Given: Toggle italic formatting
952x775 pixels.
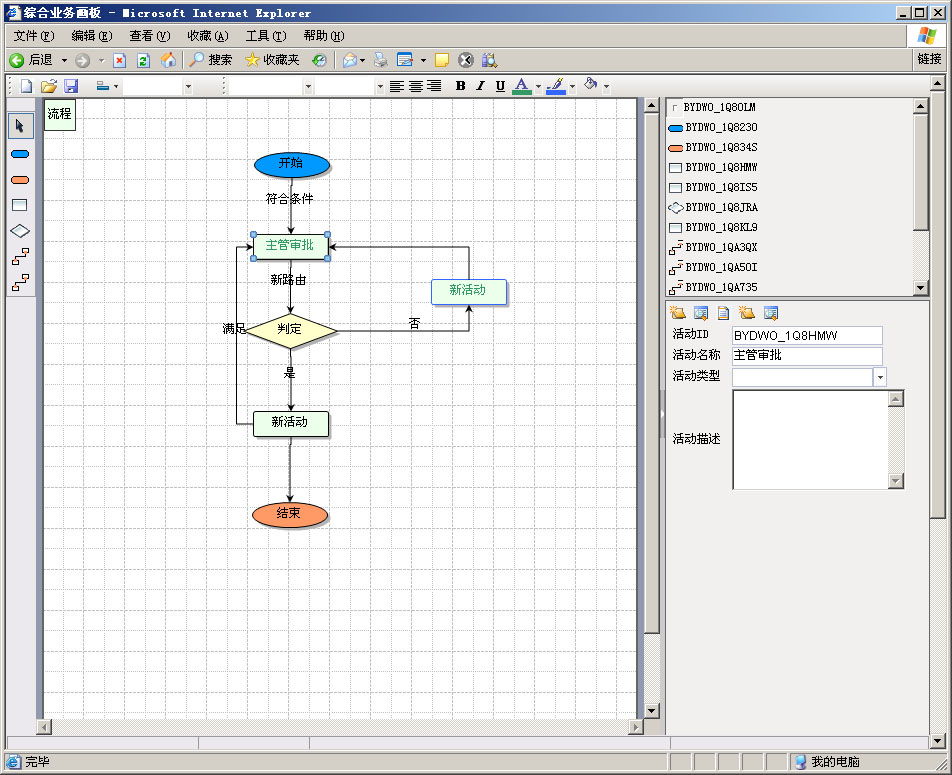Looking at the screenshot, I should (x=480, y=86).
